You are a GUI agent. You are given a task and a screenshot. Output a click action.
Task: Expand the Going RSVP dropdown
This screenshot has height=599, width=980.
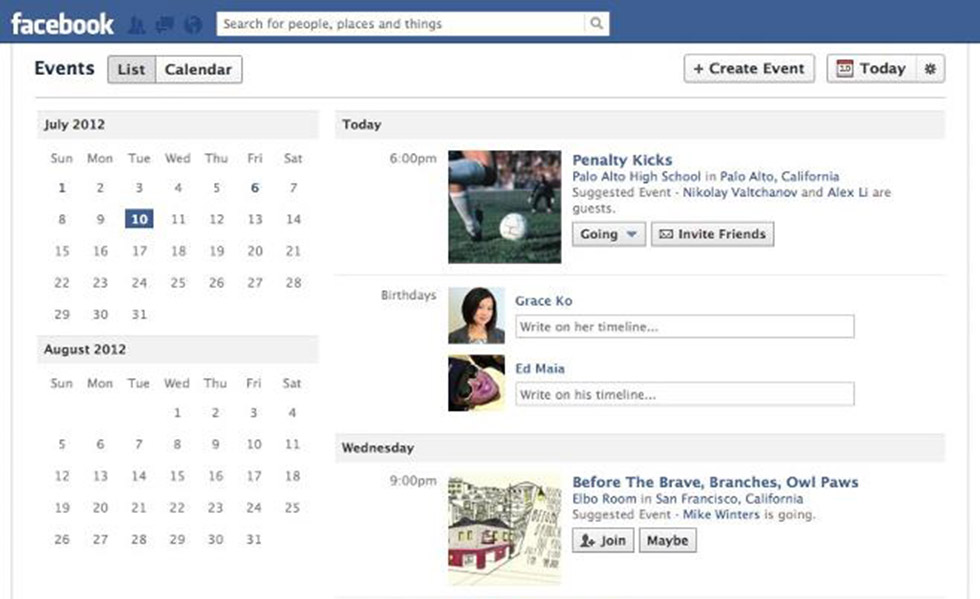609,234
